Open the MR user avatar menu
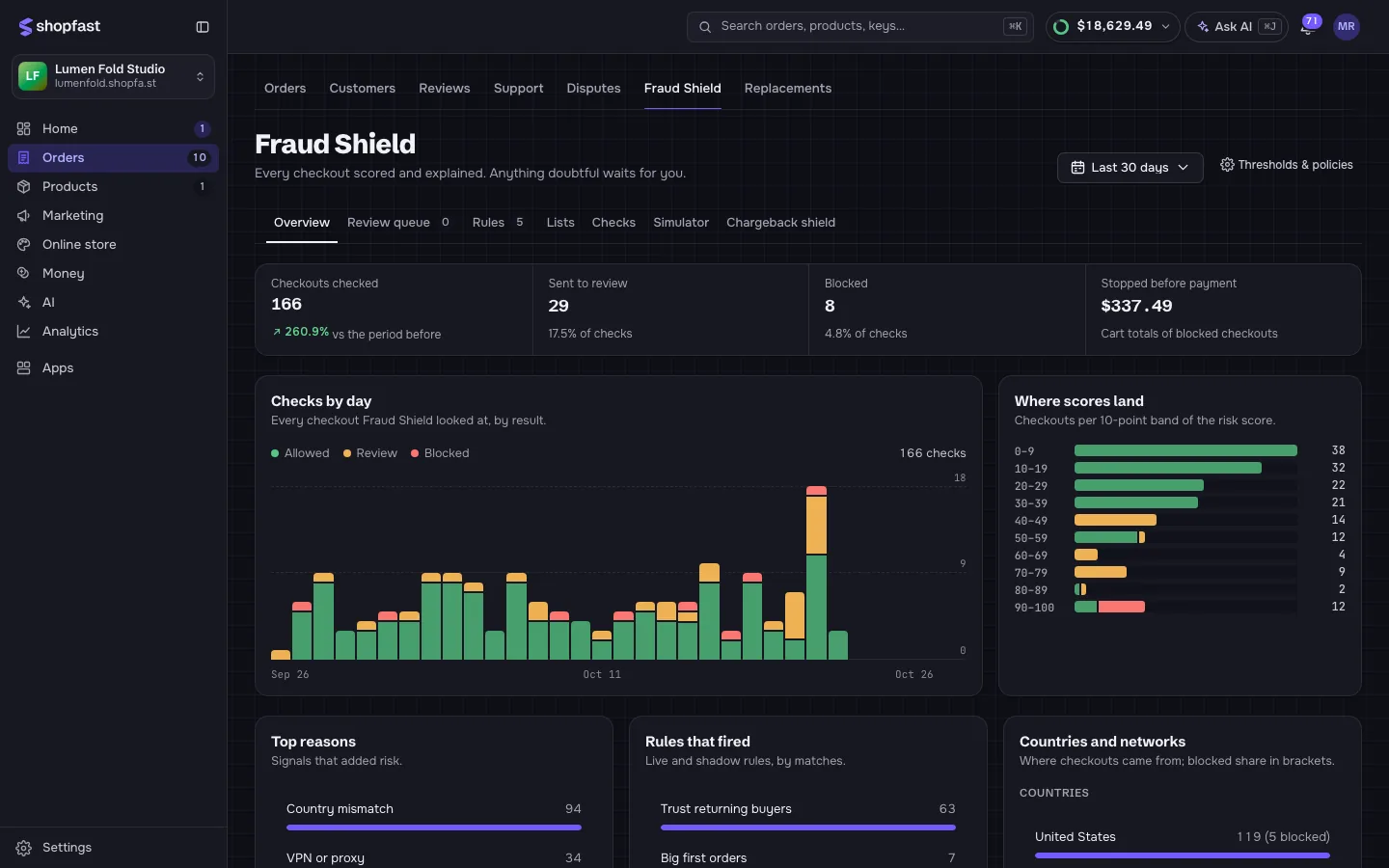The image size is (1389, 868). click(1347, 27)
